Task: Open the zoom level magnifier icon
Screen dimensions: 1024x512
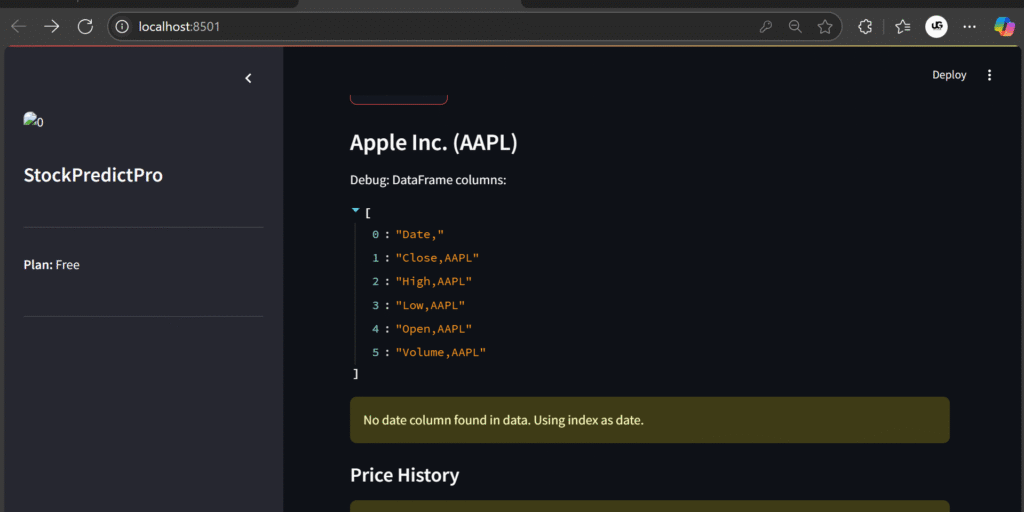Action: 795,27
